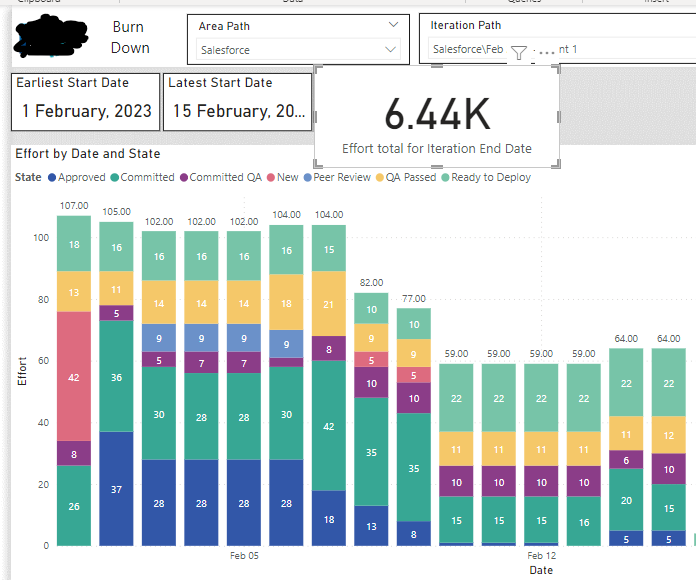Click the QA Passed legend entry
This screenshot has height=580, width=696.
(x=406, y=178)
